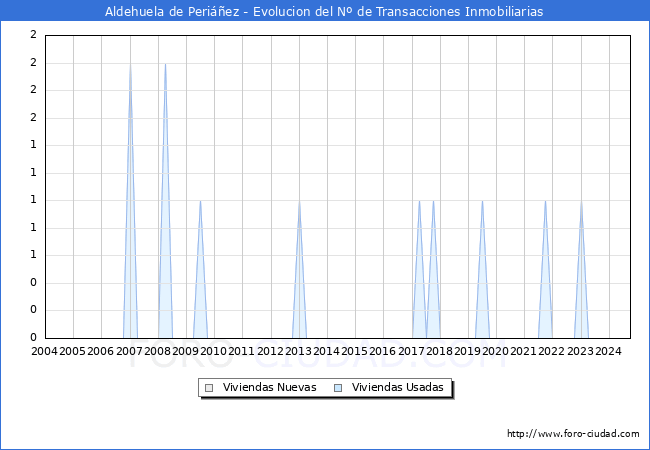
Task: Click the 2004 x-axis label
Action: coord(44,351)
